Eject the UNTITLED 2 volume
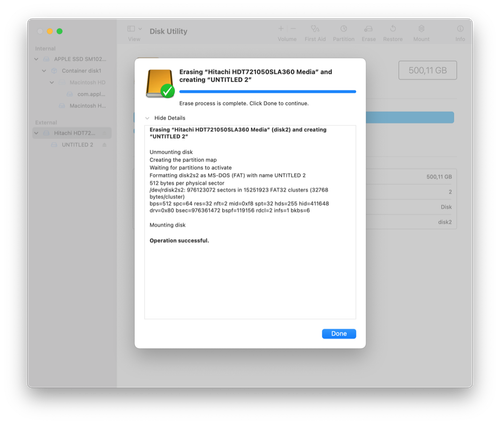The height and width of the screenshot is (424, 500). pos(104,145)
